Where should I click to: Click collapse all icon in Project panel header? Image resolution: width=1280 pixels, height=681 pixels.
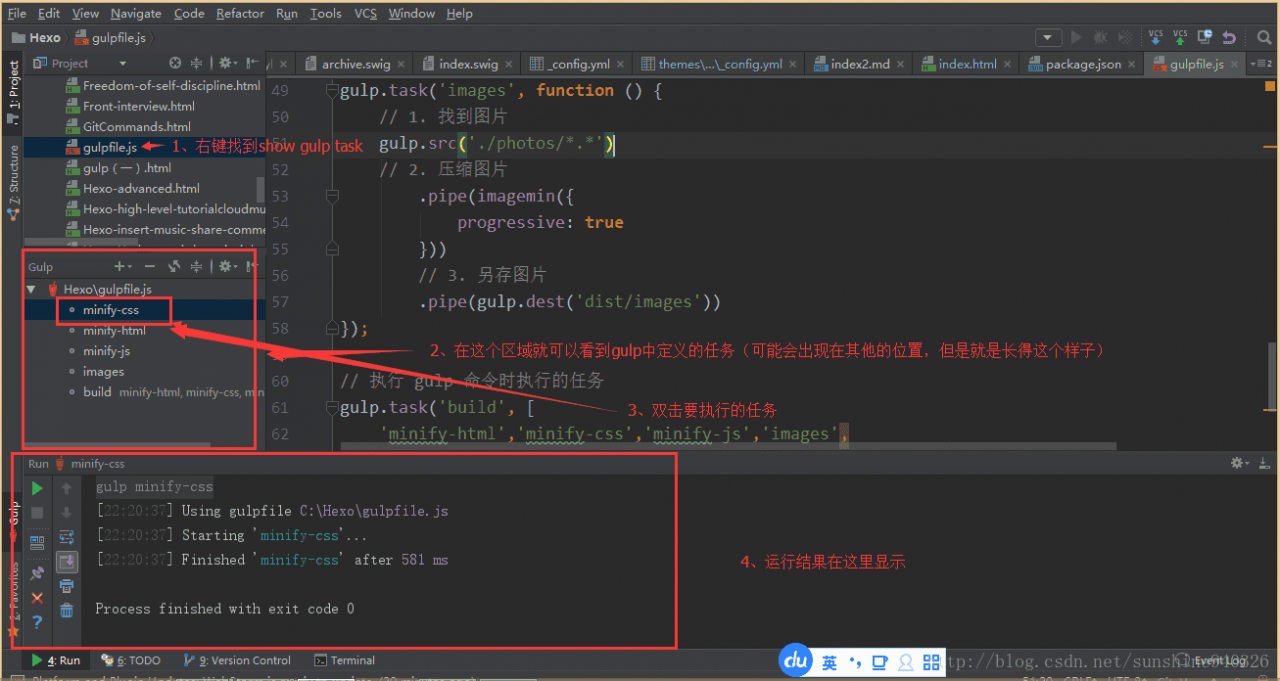tap(197, 63)
